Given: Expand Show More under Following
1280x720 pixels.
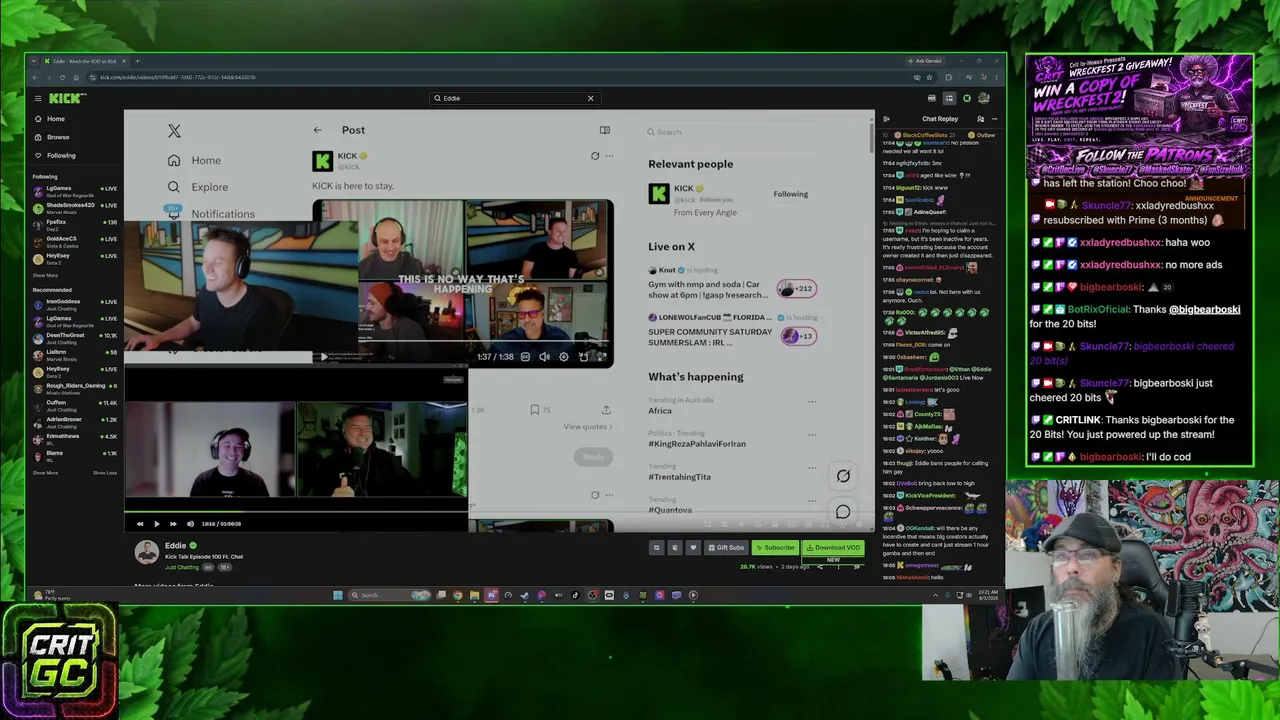Looking at the screenshot, I should 45,275.
